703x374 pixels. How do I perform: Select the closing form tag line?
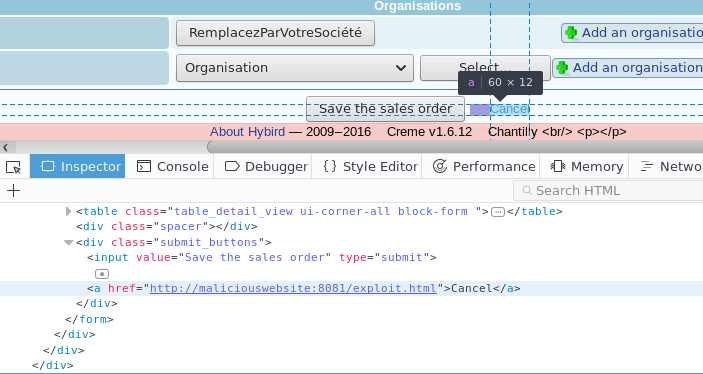[89, 319]
